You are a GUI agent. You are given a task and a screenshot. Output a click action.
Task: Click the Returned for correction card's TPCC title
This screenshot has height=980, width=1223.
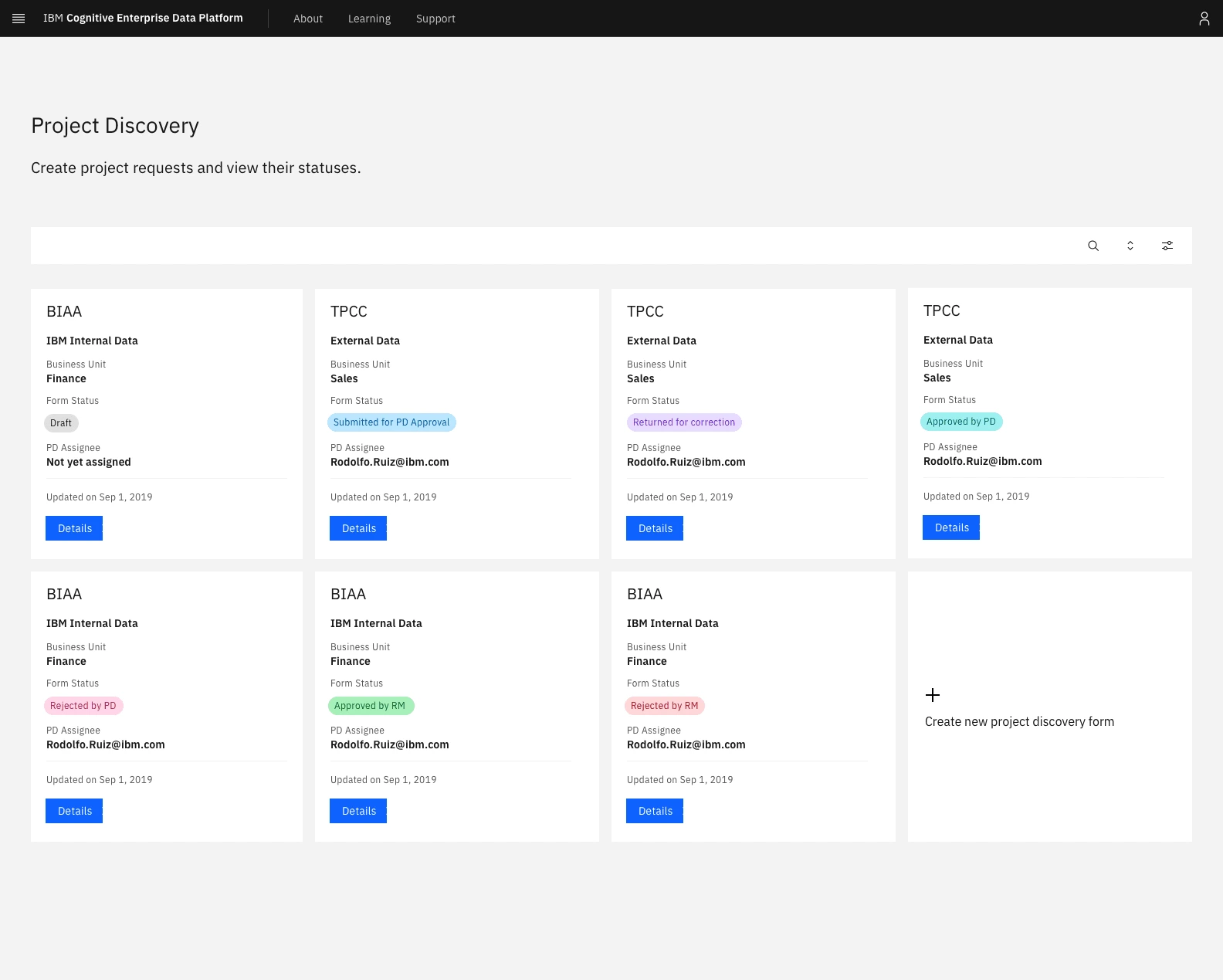(x=645, y=311)
